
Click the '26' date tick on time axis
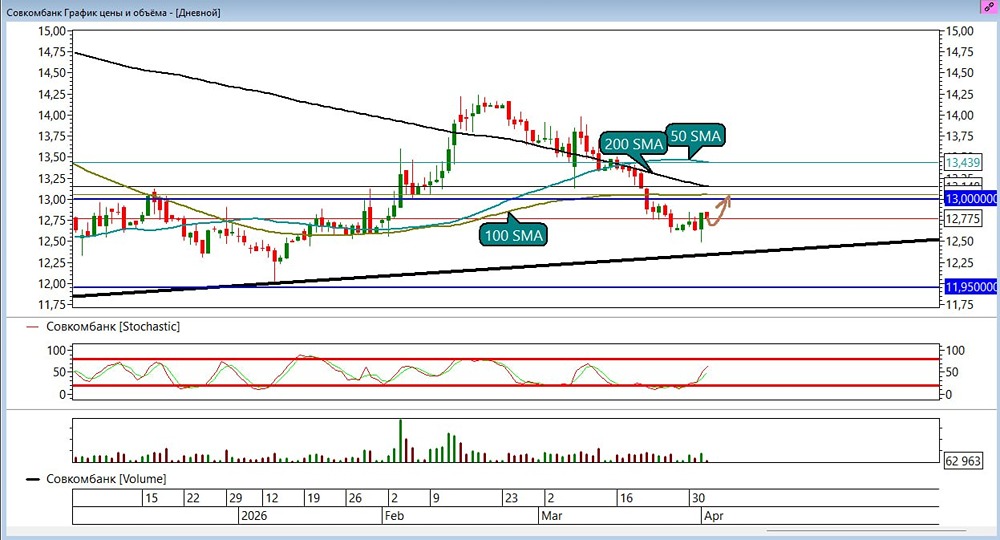355,498
